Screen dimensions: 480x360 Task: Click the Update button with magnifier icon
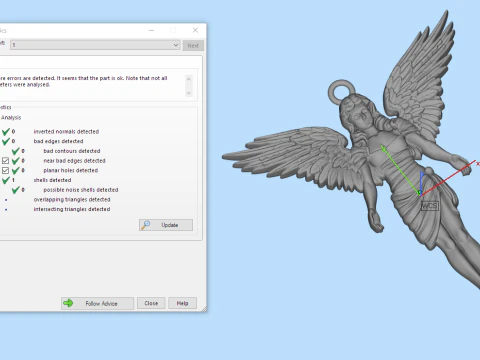(x=166, y=225)
